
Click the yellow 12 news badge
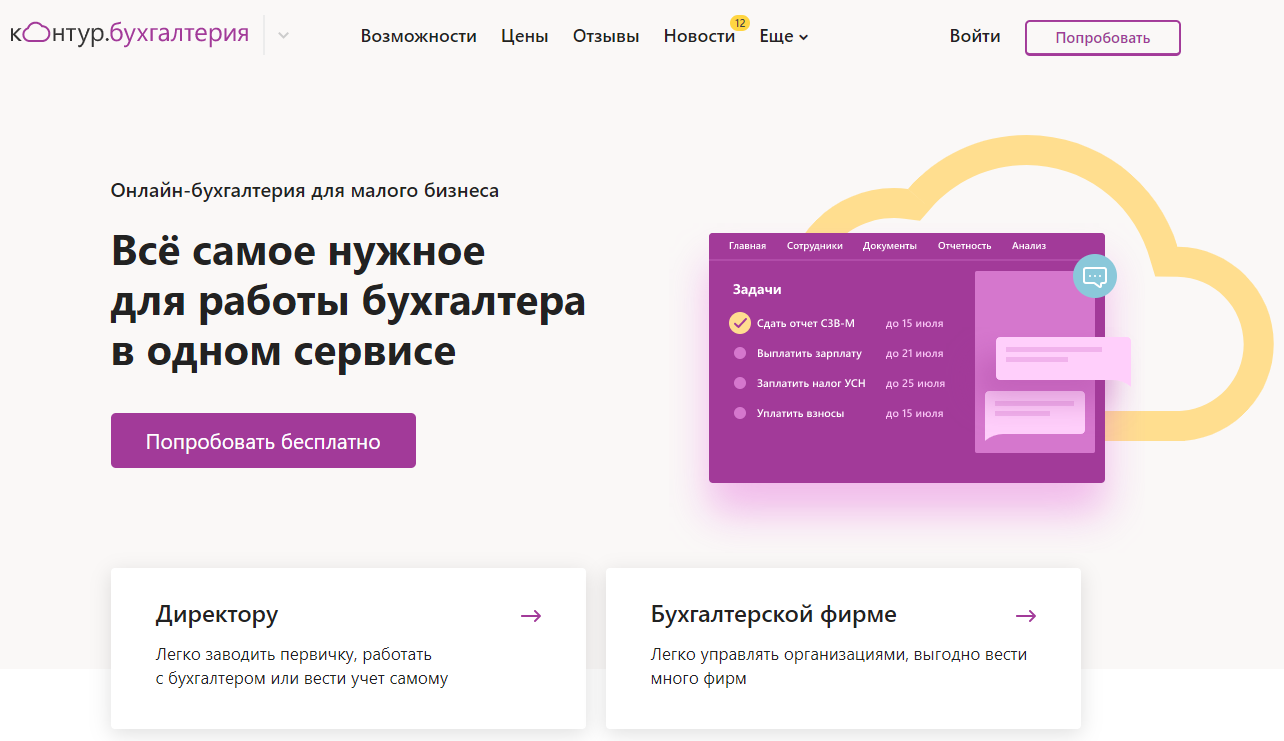[739, 22]
